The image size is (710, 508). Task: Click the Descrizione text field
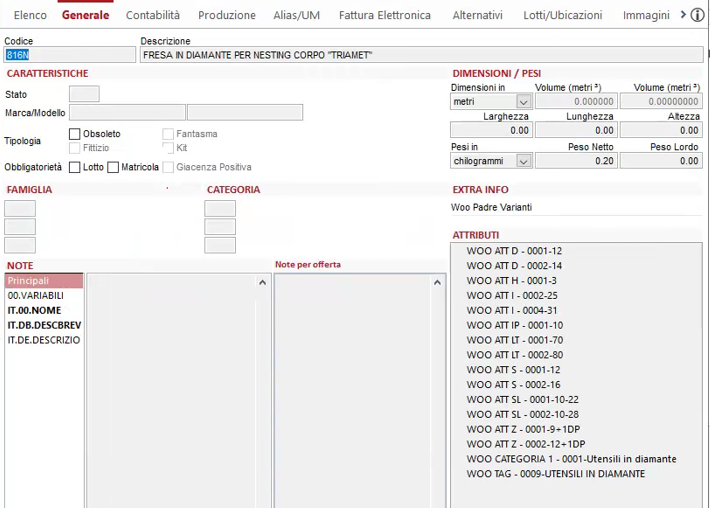(x=420, y=55)
